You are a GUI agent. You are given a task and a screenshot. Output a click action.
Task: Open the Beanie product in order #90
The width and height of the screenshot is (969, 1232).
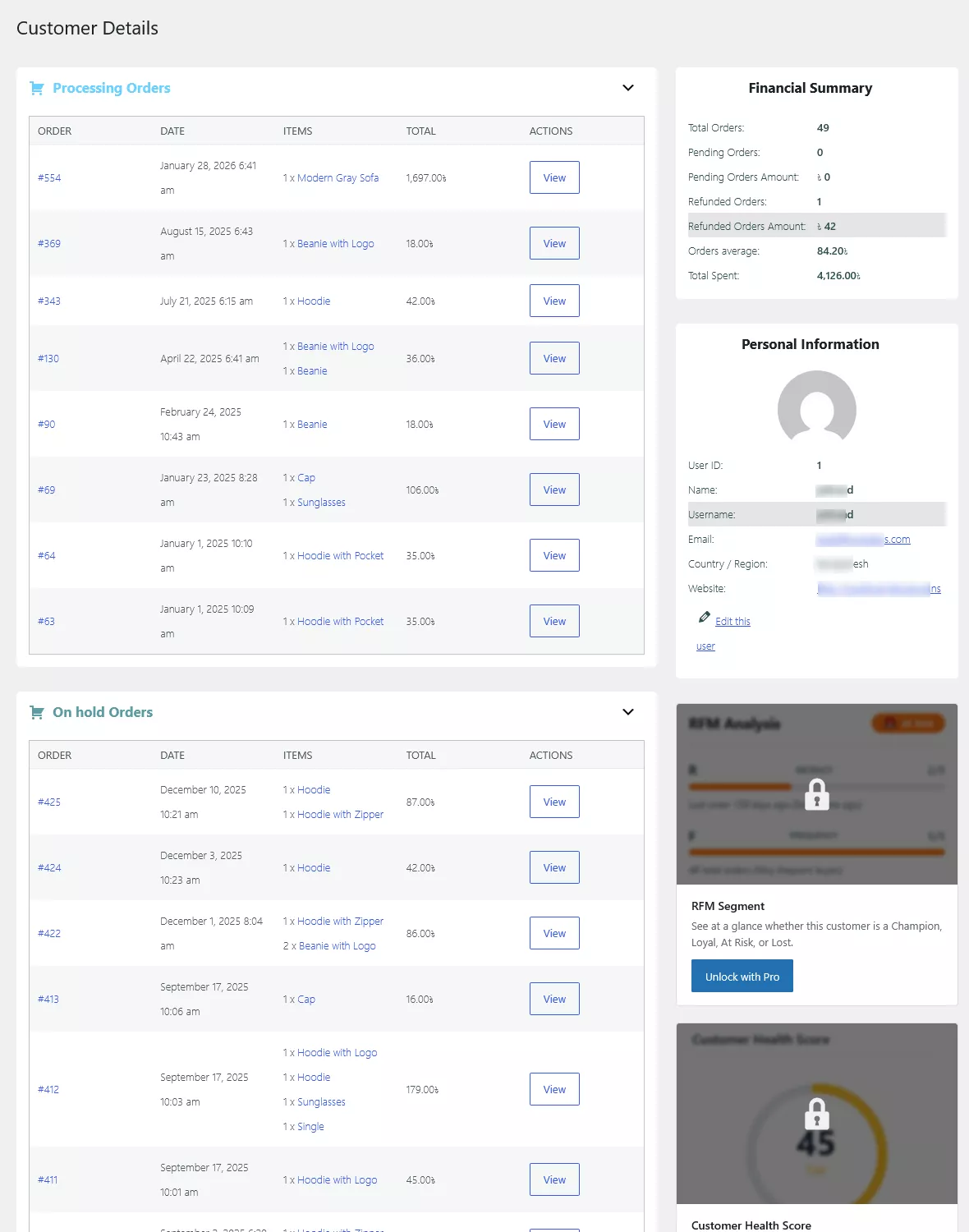point(312,425)
